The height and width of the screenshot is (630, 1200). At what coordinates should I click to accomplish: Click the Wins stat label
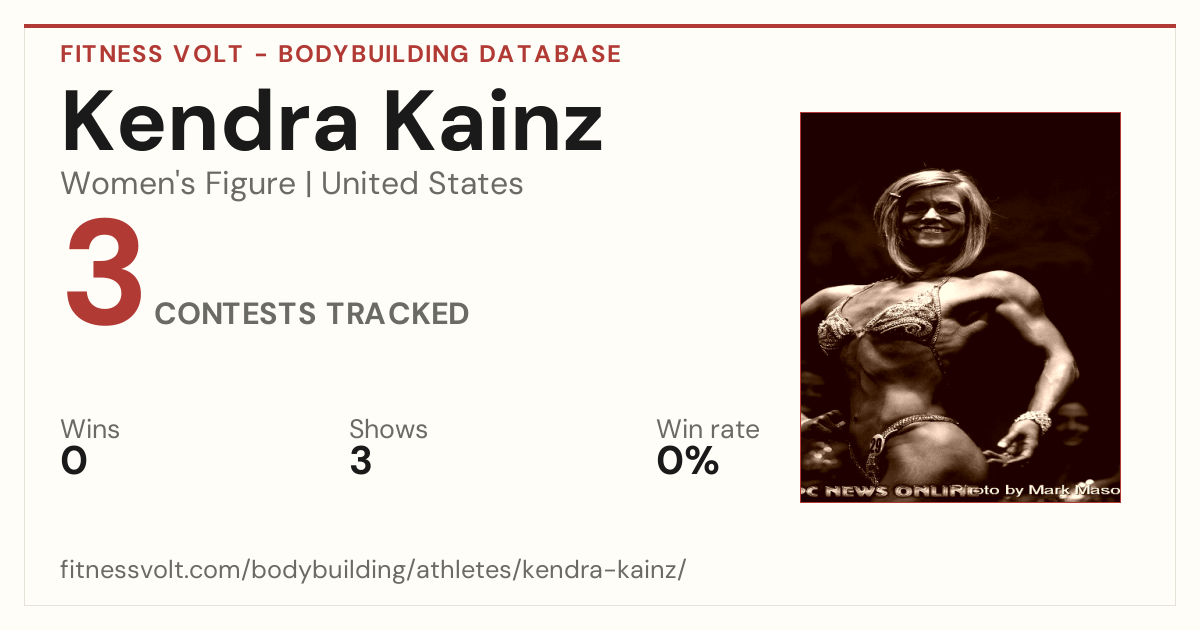pos(90,430)
